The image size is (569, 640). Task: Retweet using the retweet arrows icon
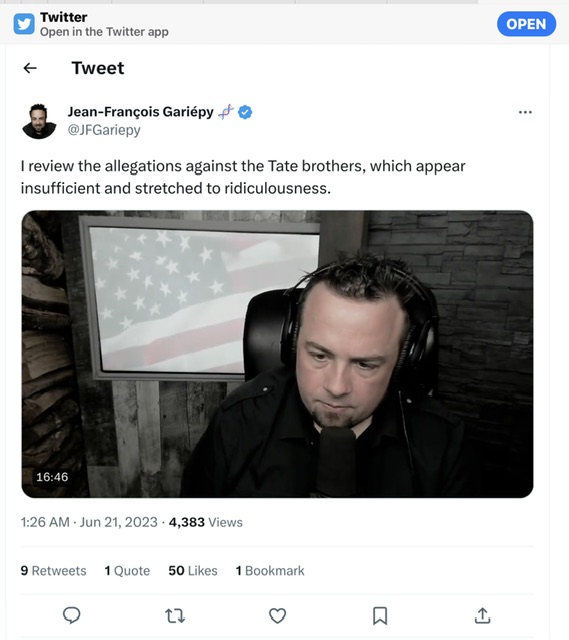tap(175, 616)
